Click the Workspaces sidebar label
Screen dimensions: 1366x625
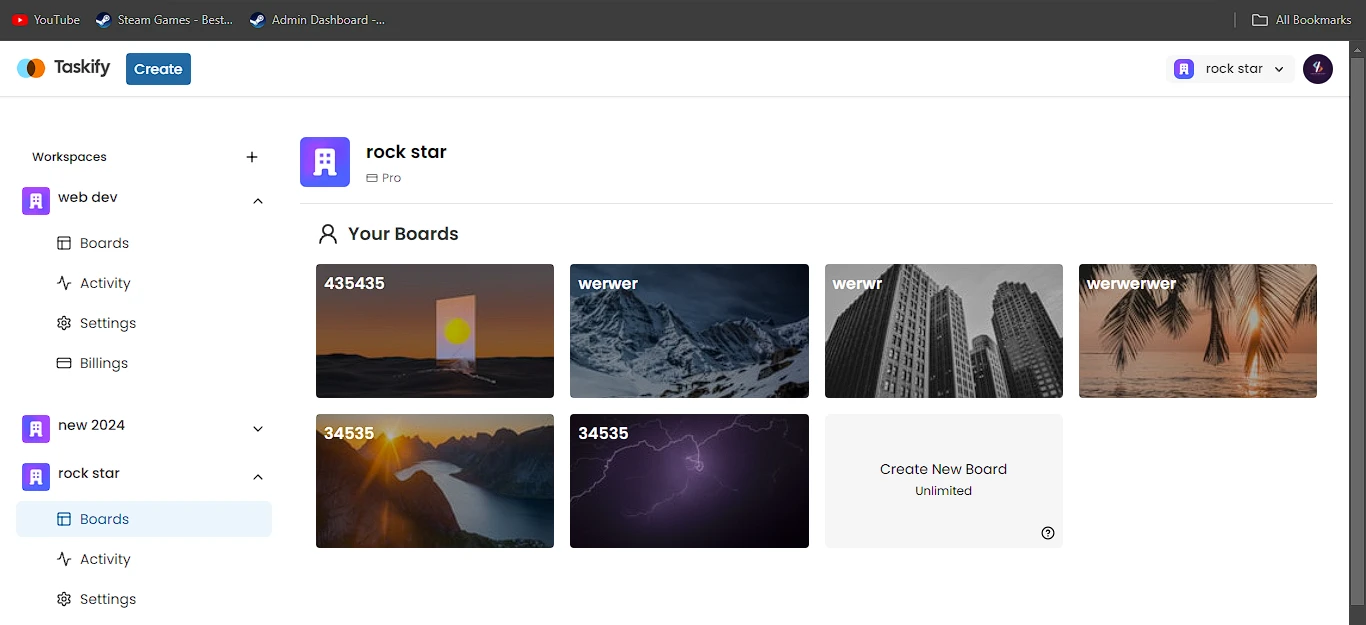[x=69, y=157]
